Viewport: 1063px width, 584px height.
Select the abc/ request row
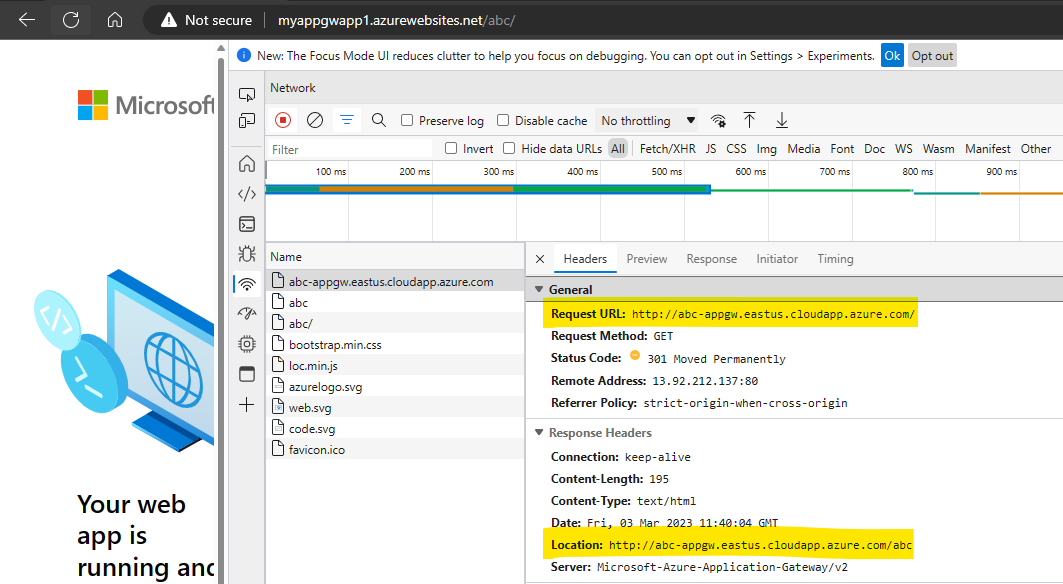(x=395, y=324)
